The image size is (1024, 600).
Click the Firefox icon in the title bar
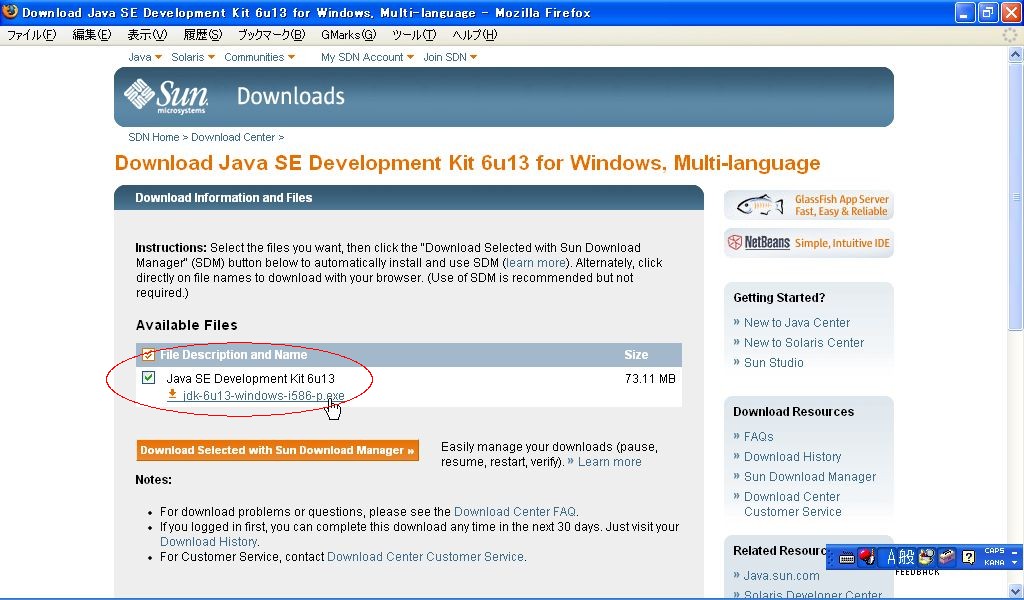coord(10,12)
